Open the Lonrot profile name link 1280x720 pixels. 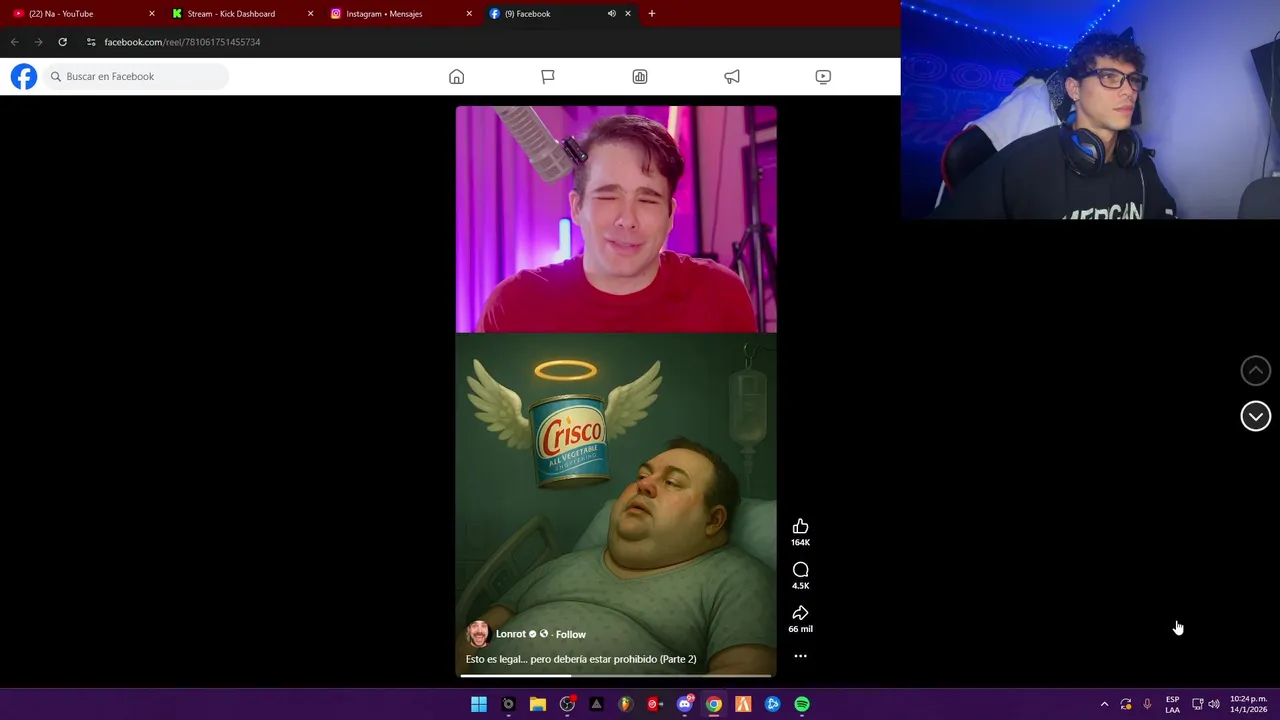click(x=510, y=634)
